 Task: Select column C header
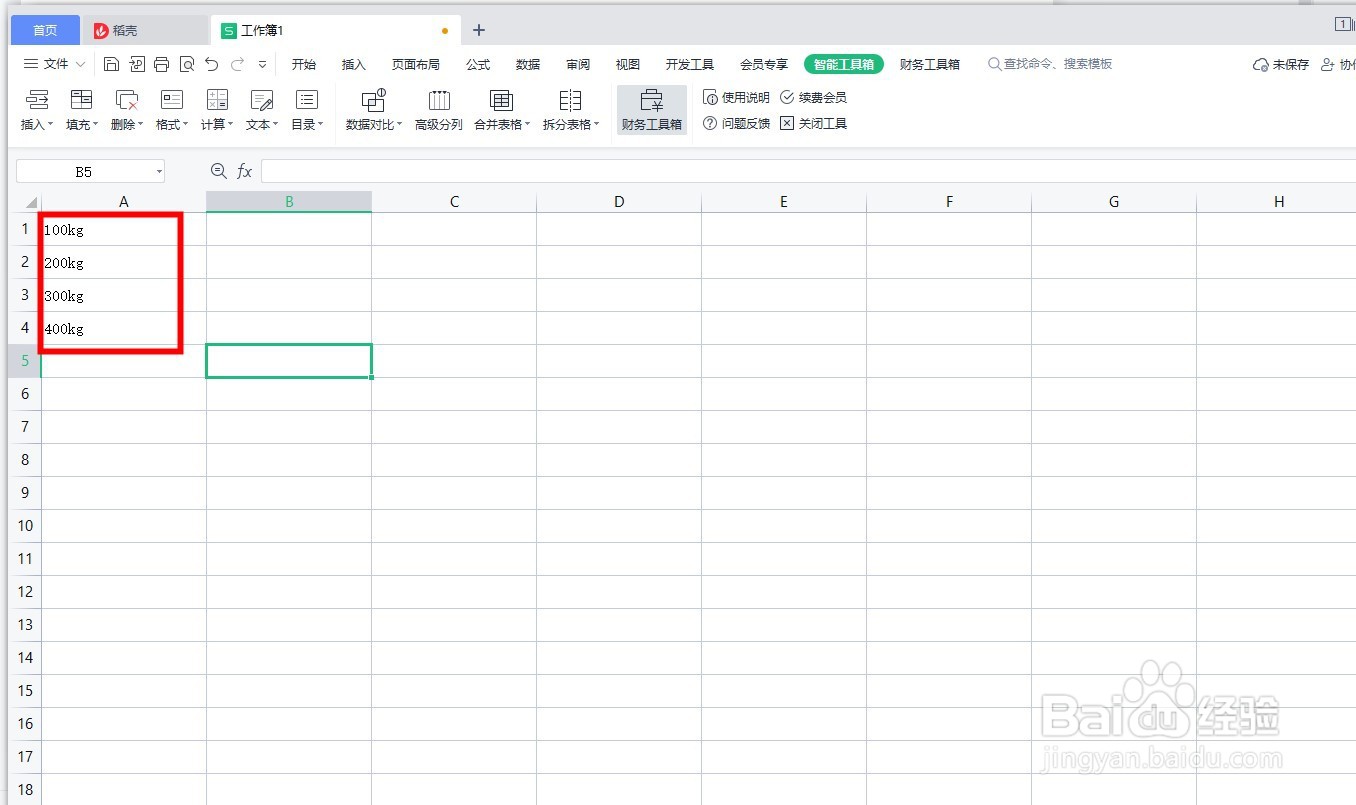coord(454,202)
